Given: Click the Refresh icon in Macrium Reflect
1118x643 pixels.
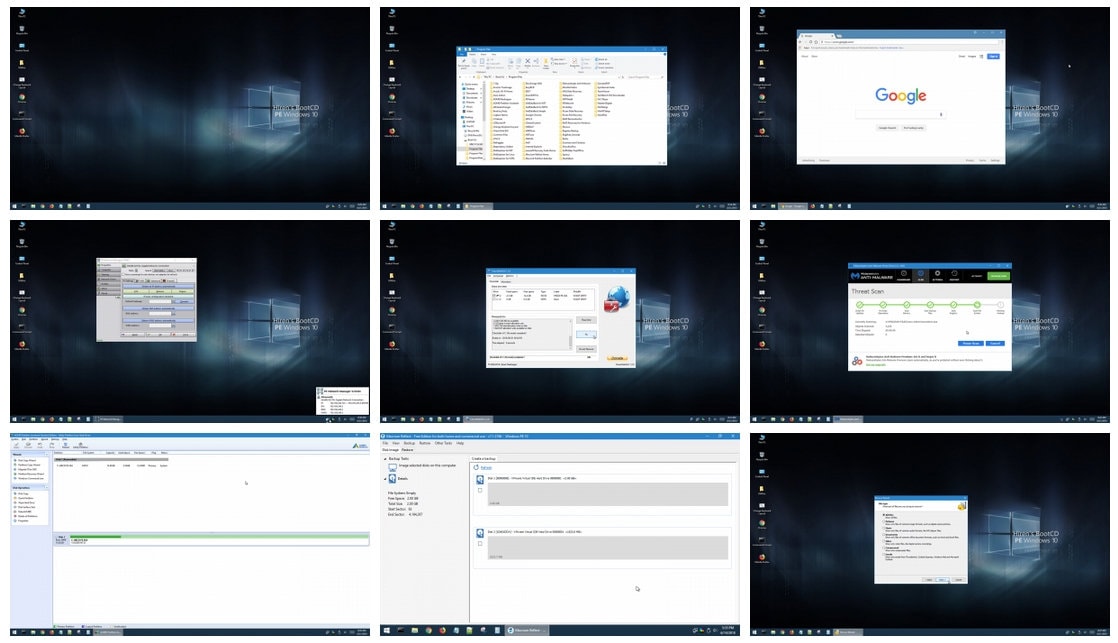Looking at the screenshot, I should point(476,467).
